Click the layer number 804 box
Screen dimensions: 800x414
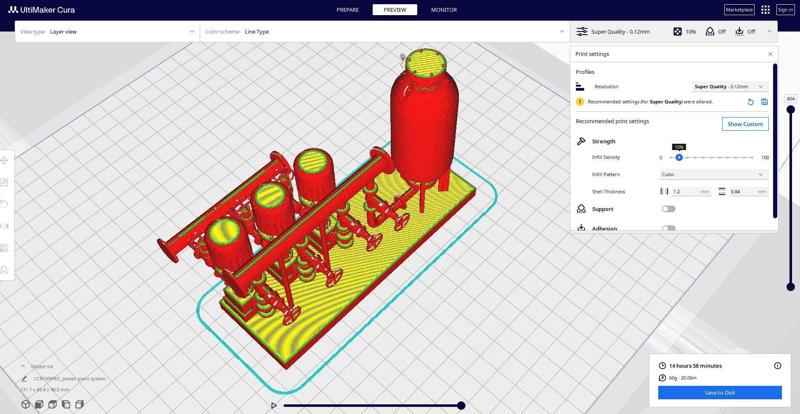coord(790,99)
